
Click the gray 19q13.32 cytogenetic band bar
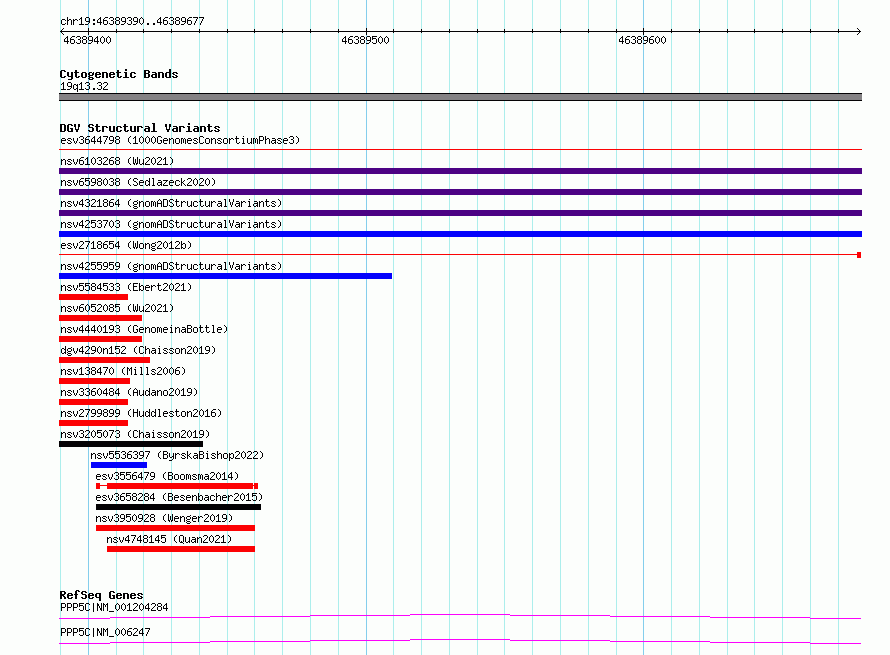point(460,97)
